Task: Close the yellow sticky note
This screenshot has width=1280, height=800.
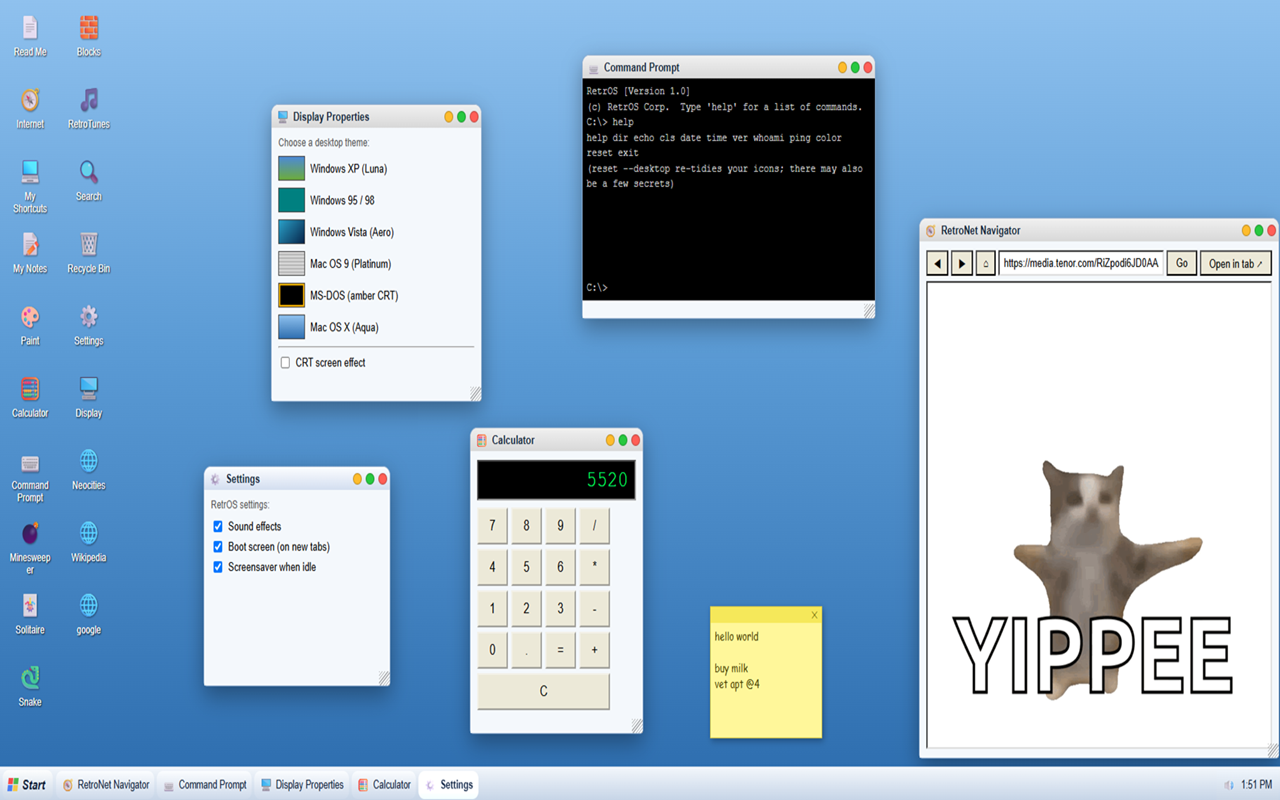Action: pyautogui.click(x=814, y=615)
